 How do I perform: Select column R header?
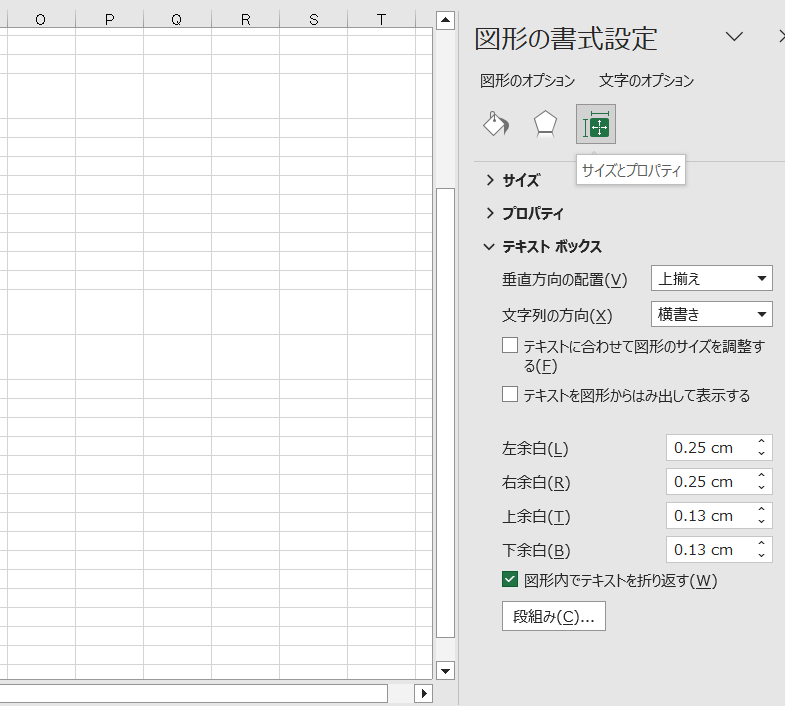[x=245, y=20]
